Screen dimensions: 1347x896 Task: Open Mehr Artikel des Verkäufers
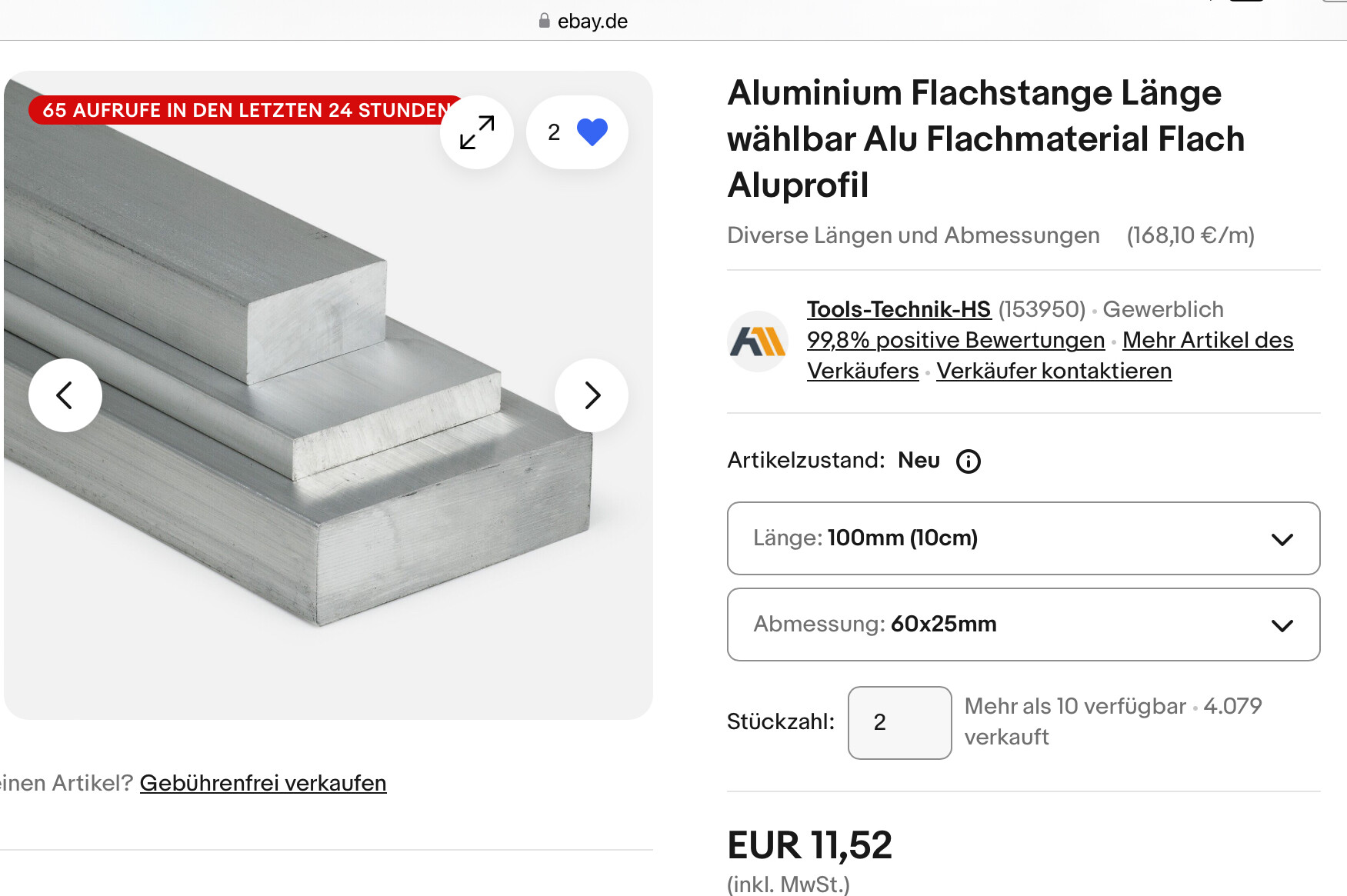(1207, 340)
